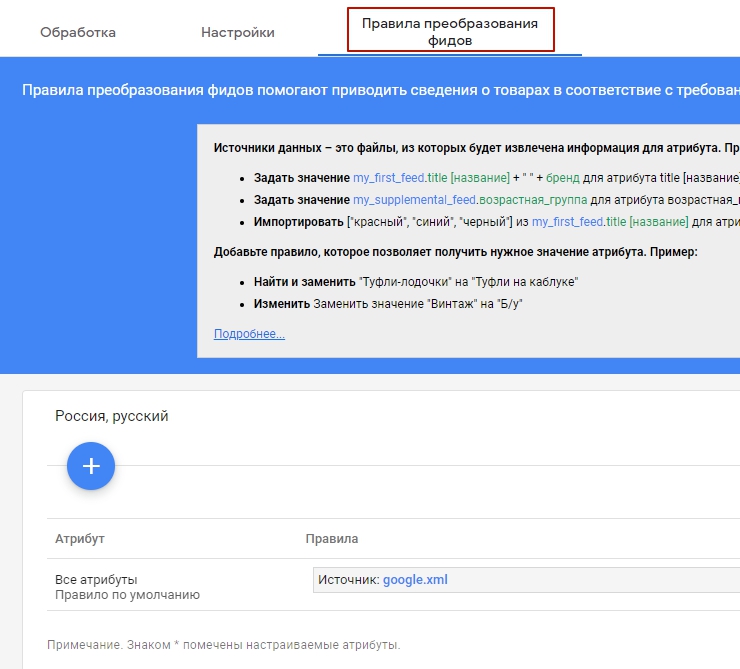The width and height of the screenshot is (740, 669).
Task: Click the Изменить example bullet
Action: pos(282,303)
